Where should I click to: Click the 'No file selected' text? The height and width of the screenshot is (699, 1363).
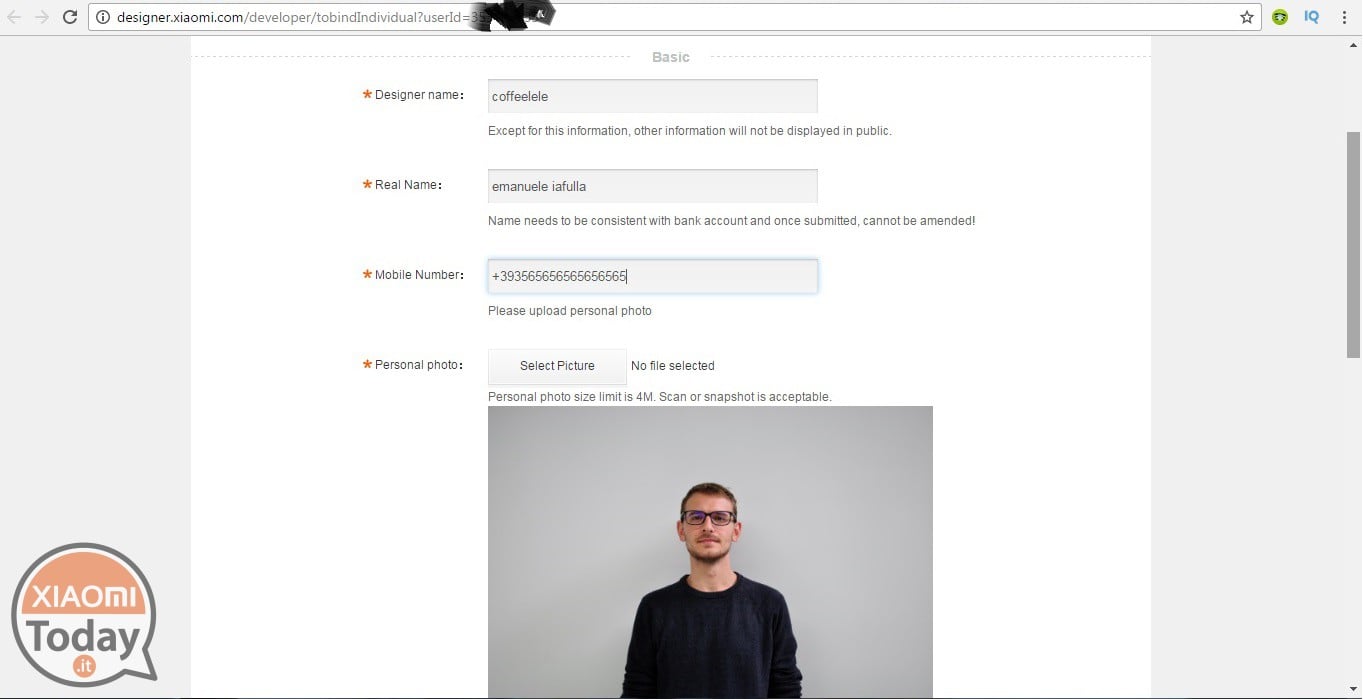click(x=673, y=366)
